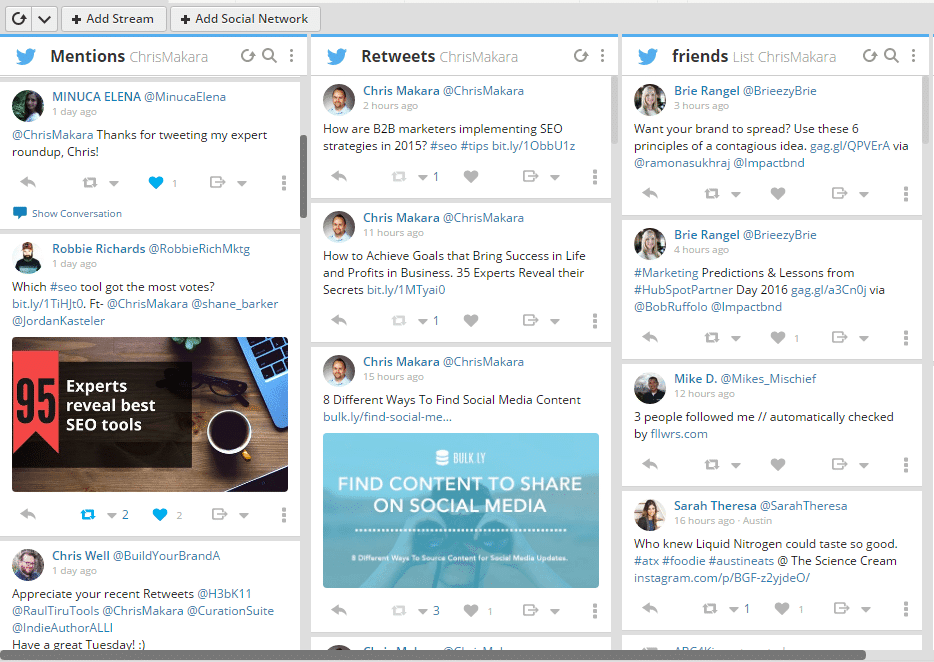934x662 pixels.
Task: Retweet Mike D.'s followers tweet
Action: pyautogui.click(x=711, y=464)
